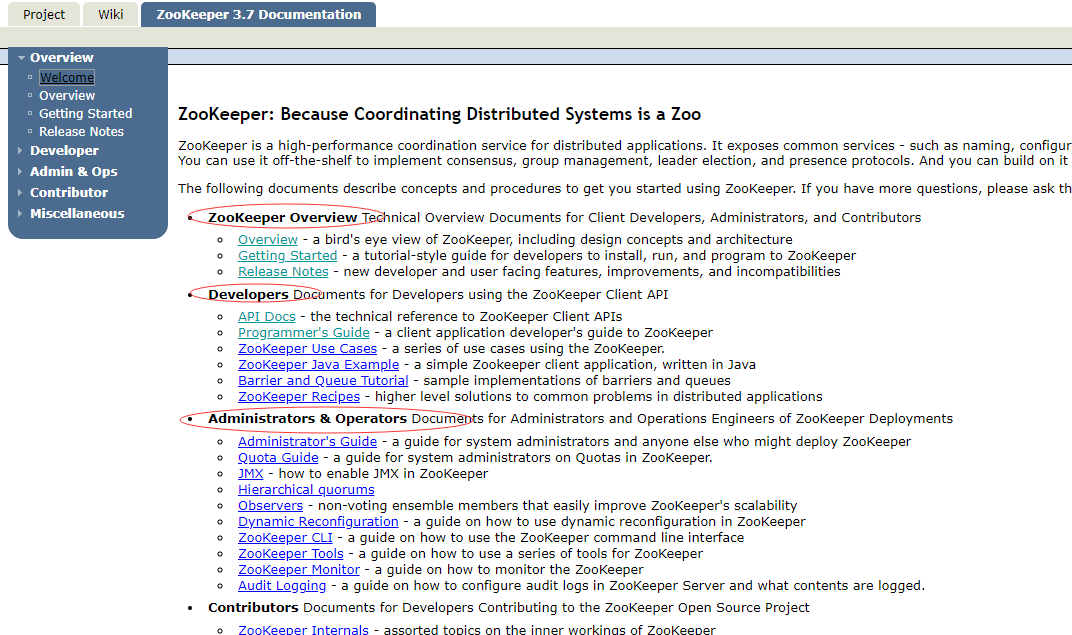Open the Observers link
The image size is (1072, 635).
271,506
